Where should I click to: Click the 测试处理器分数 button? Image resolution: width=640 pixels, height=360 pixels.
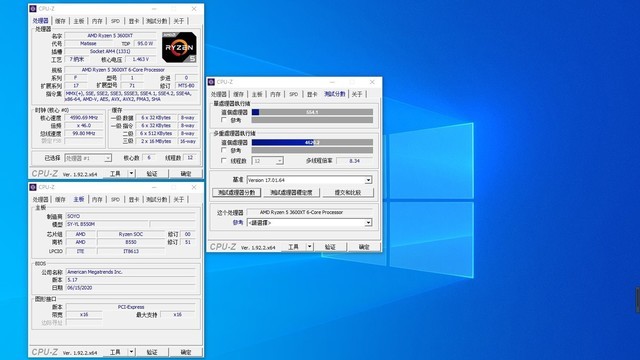click(236, 192)
